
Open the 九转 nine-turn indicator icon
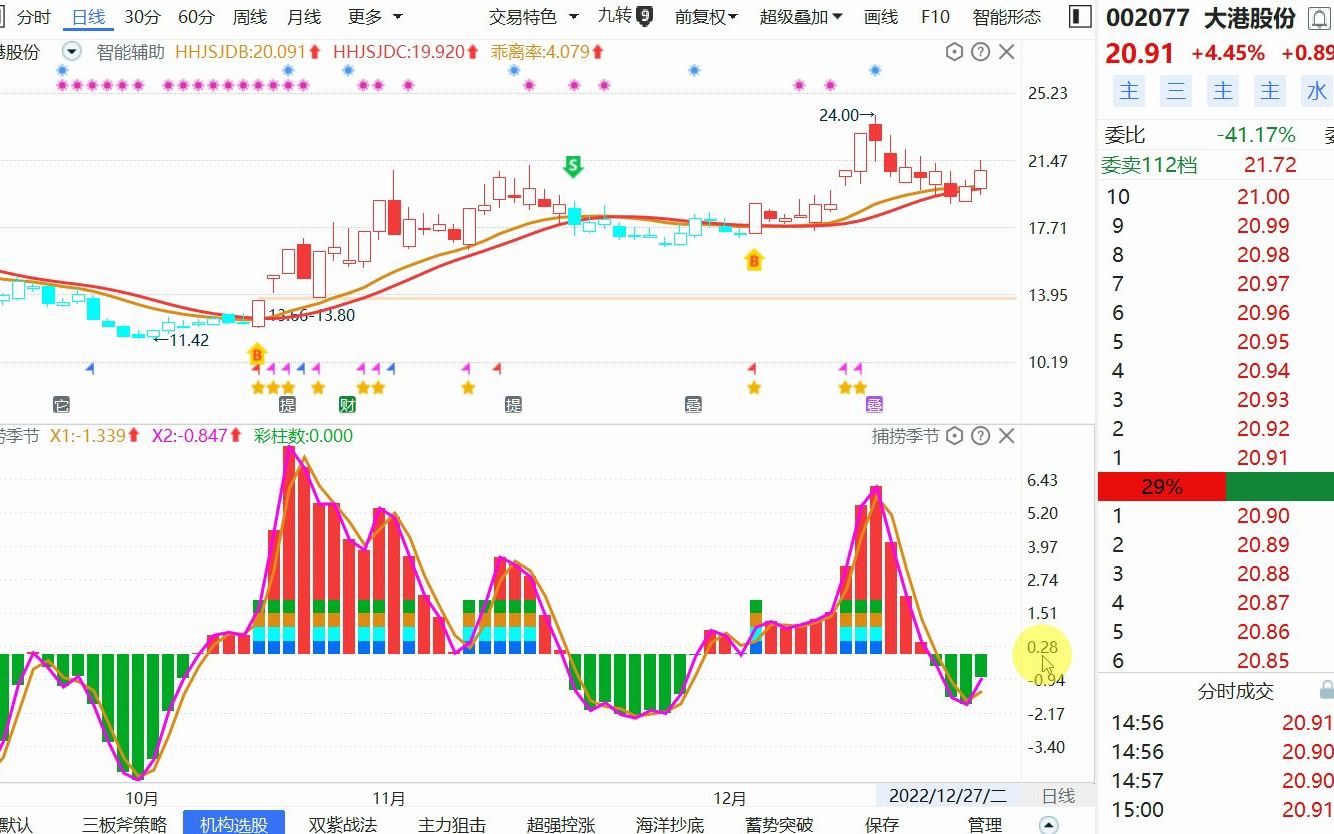coord(644,16)
